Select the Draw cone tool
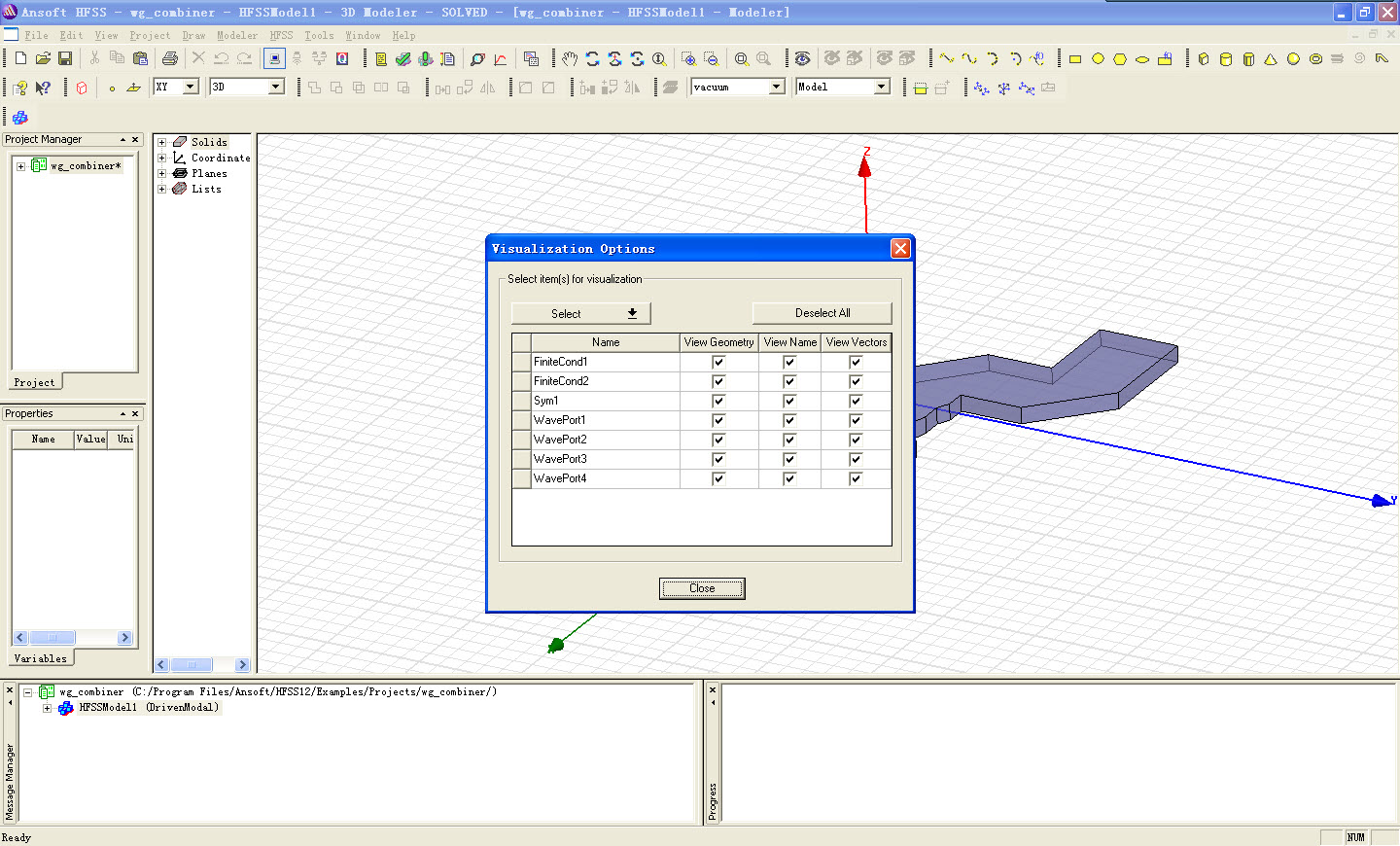This screenshot has height=846, width=1400. click(x=1271, y=58)
